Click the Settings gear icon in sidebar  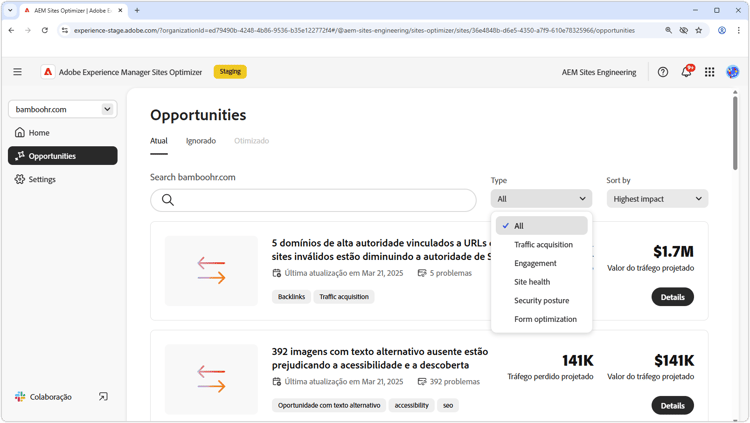click(20, 179)
